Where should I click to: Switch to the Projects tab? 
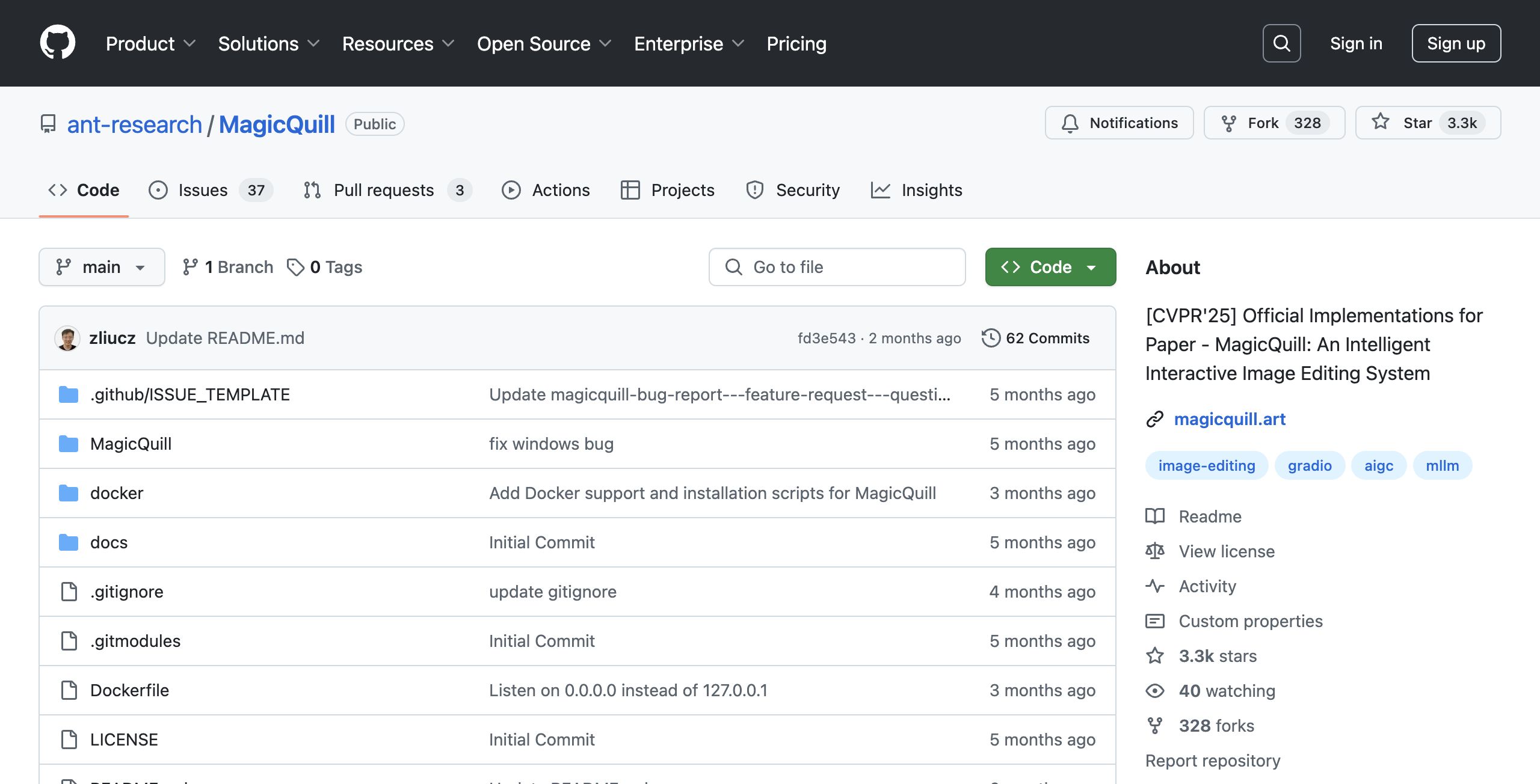tap(668, 190)
